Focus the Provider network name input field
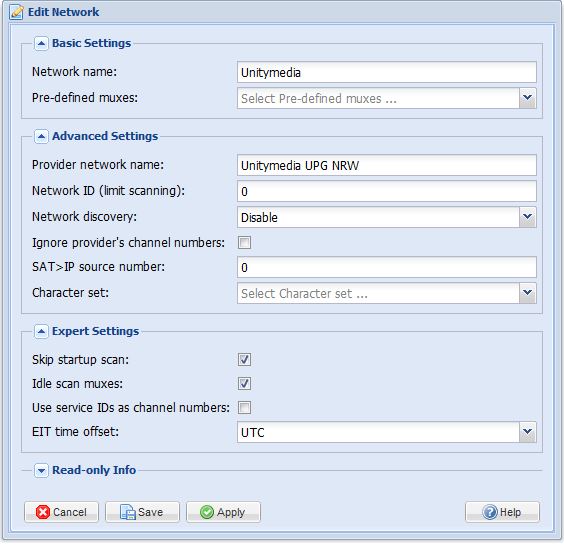Viewport: 564px width, 545px height. click(x=387, y=165)
